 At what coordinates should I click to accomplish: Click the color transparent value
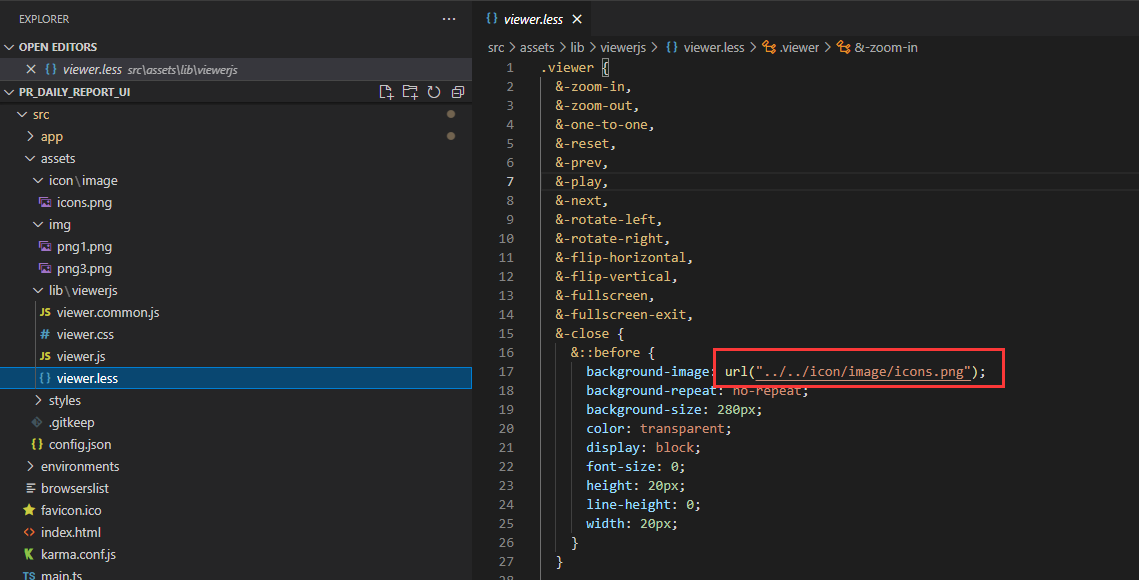[682, 429]
